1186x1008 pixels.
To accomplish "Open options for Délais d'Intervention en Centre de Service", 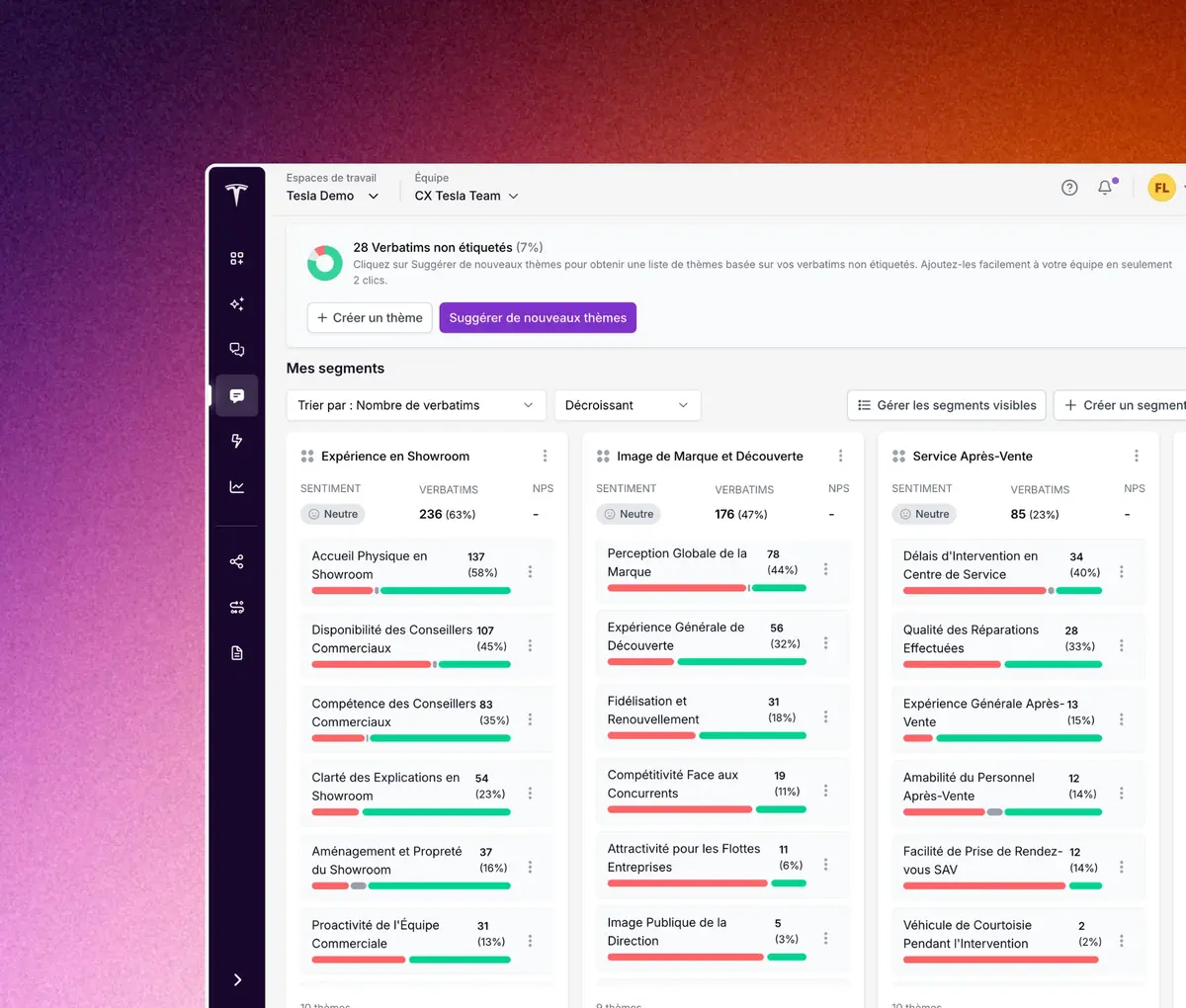I will point(1121,571).
